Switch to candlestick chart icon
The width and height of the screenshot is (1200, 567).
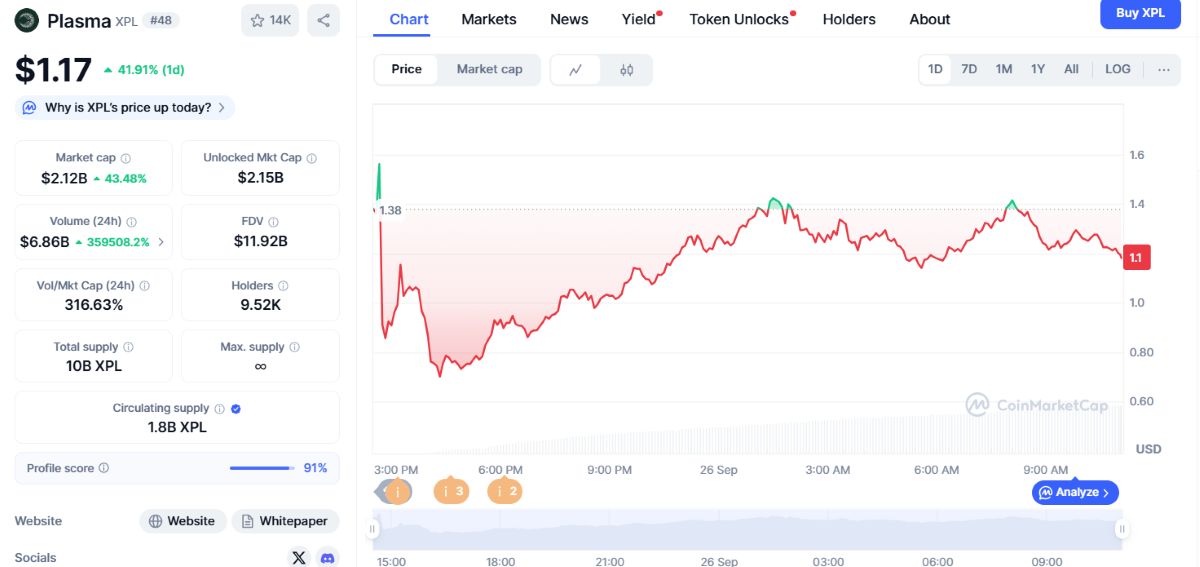627,70
